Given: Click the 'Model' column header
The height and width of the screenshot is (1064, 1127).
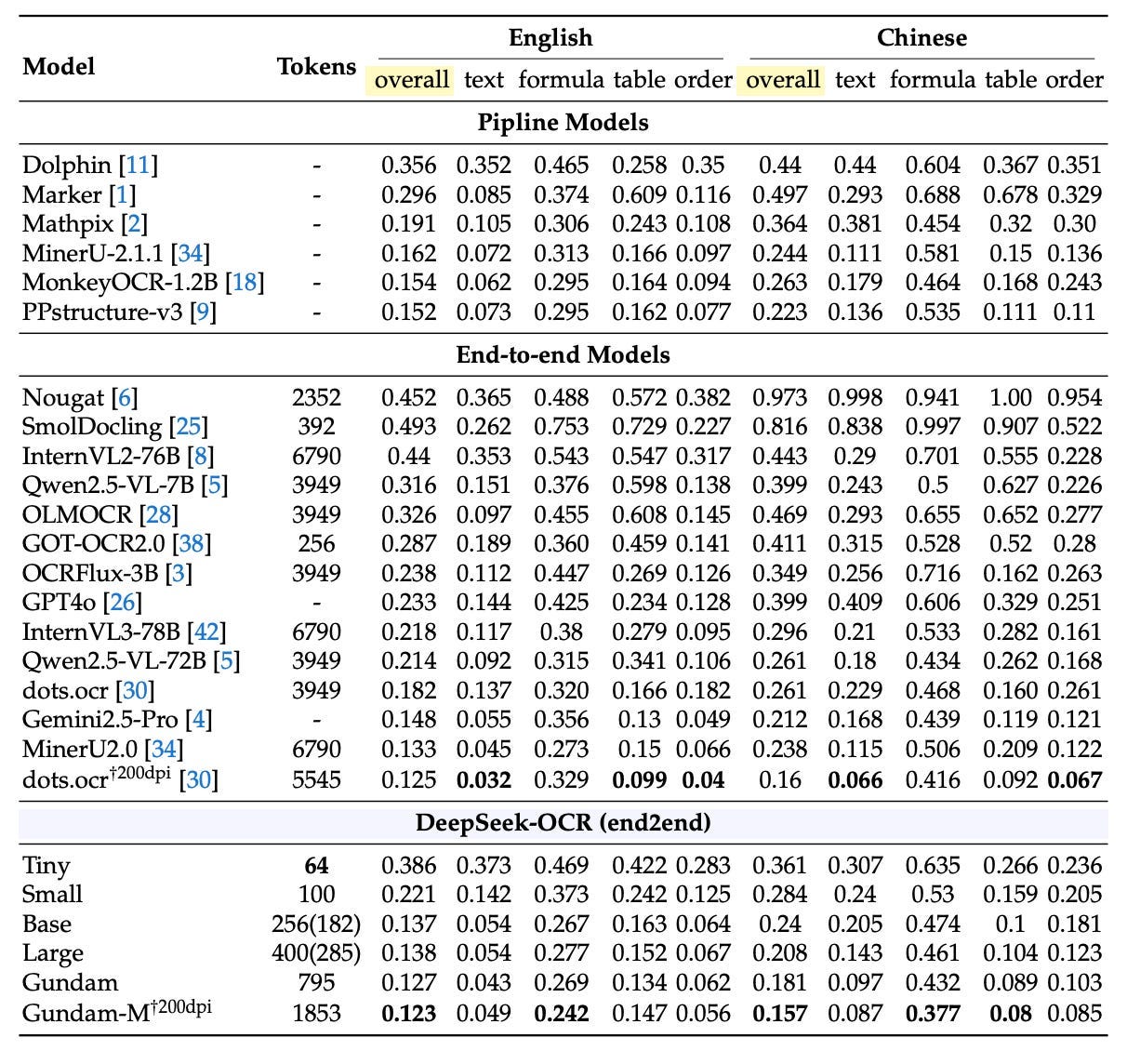Looking at the screenshot, I should pos(59,66).
